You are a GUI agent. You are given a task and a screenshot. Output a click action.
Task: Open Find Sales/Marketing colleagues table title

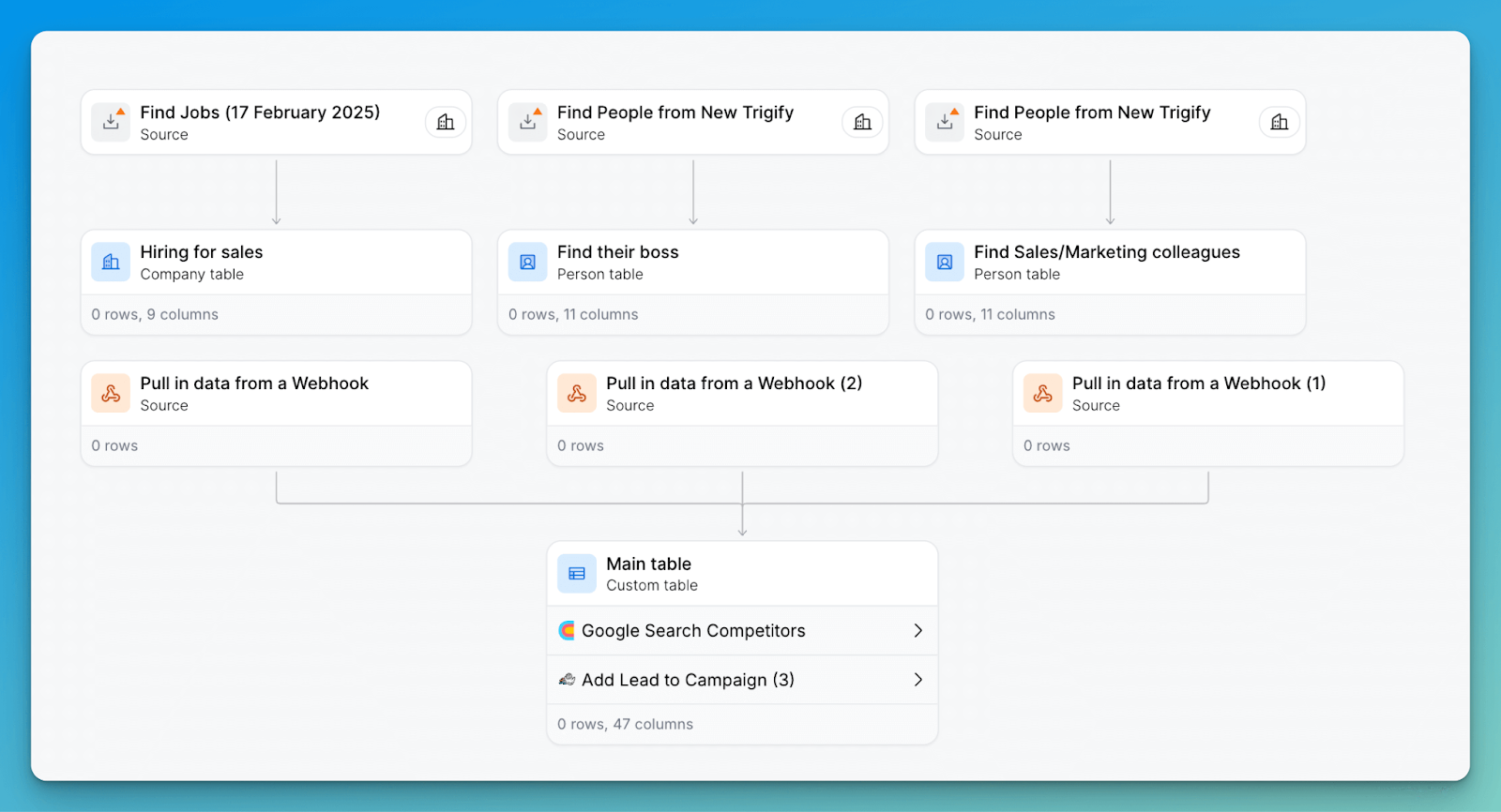[1107, 252]
